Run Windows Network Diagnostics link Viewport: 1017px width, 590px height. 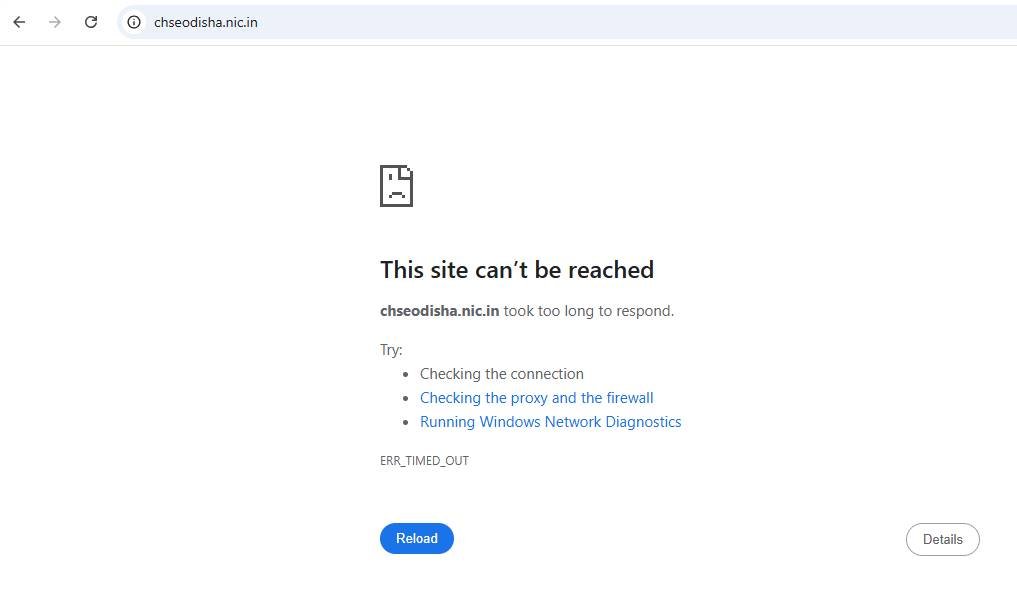pos(551,421)
